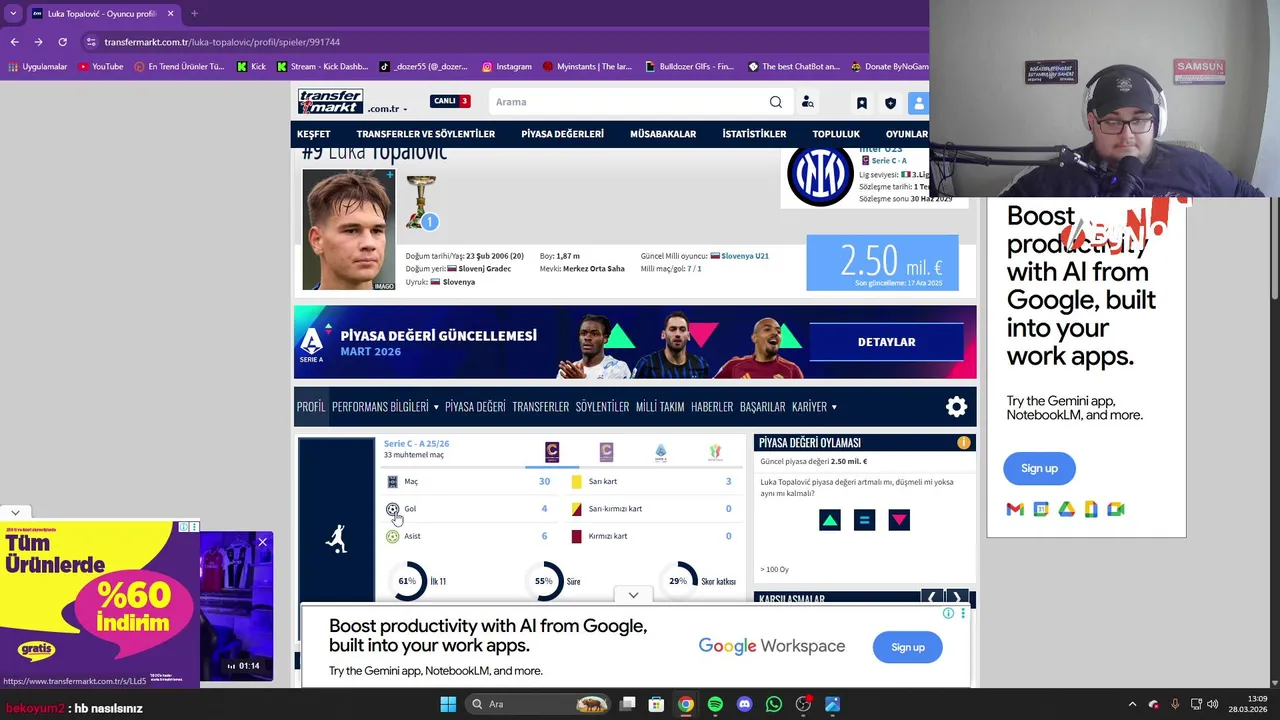Go to previous KARŞILAŞMALAR item
Viewport: 1280px width, 720px height.
(x=932, y=598)
